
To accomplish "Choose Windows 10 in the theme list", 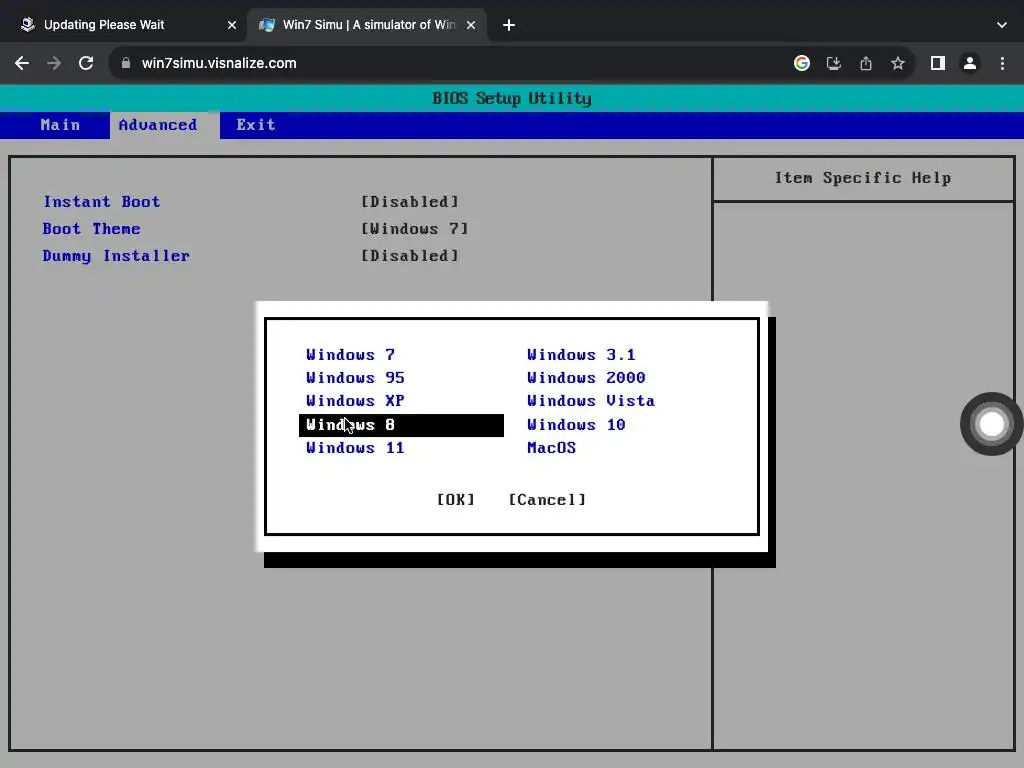I will tap(576, 425).
